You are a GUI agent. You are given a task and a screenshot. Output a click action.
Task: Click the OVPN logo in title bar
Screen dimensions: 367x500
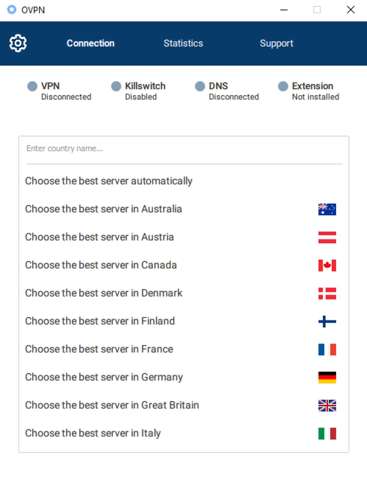12,9
